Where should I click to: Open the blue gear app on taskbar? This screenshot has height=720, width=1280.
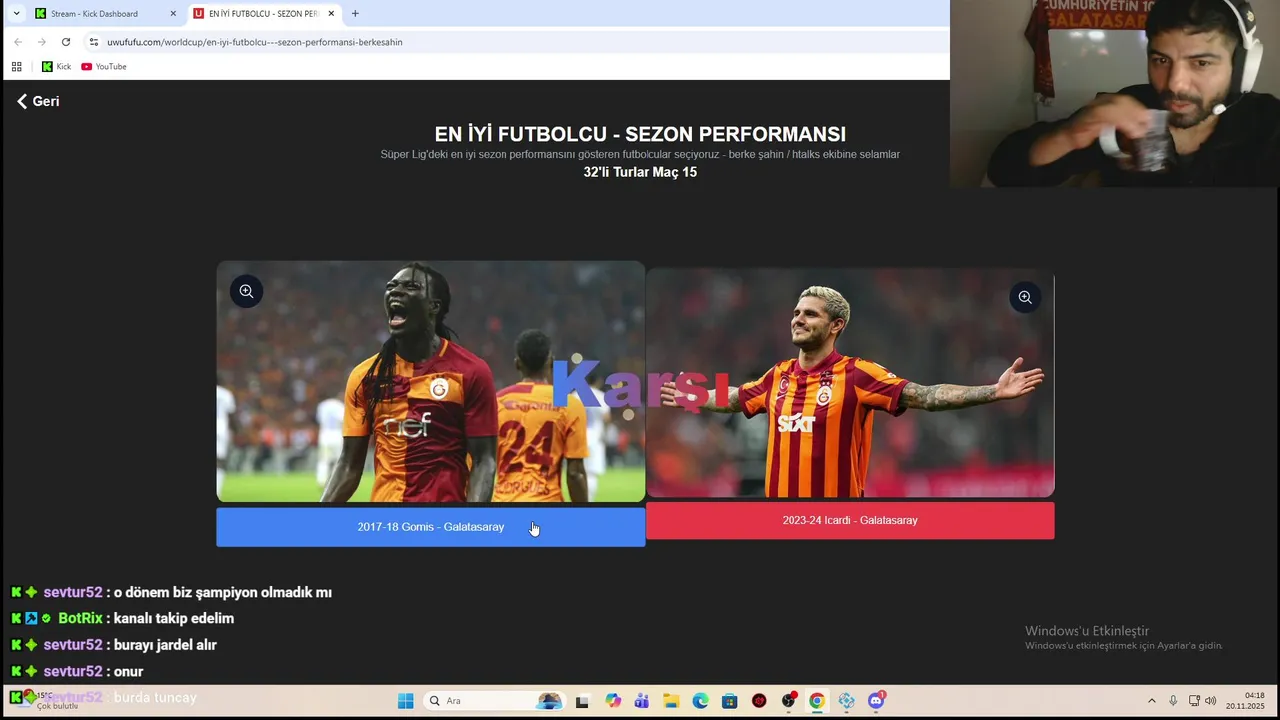click(847, 701)
